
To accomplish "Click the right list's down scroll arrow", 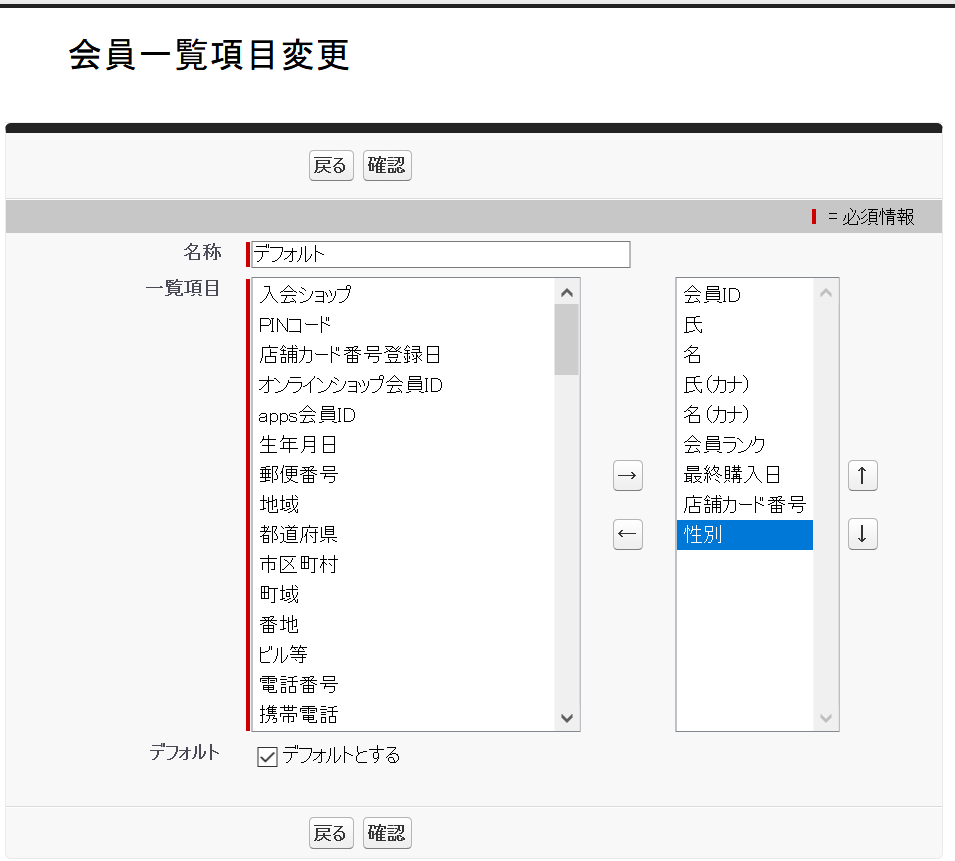I will coord(825,717).
